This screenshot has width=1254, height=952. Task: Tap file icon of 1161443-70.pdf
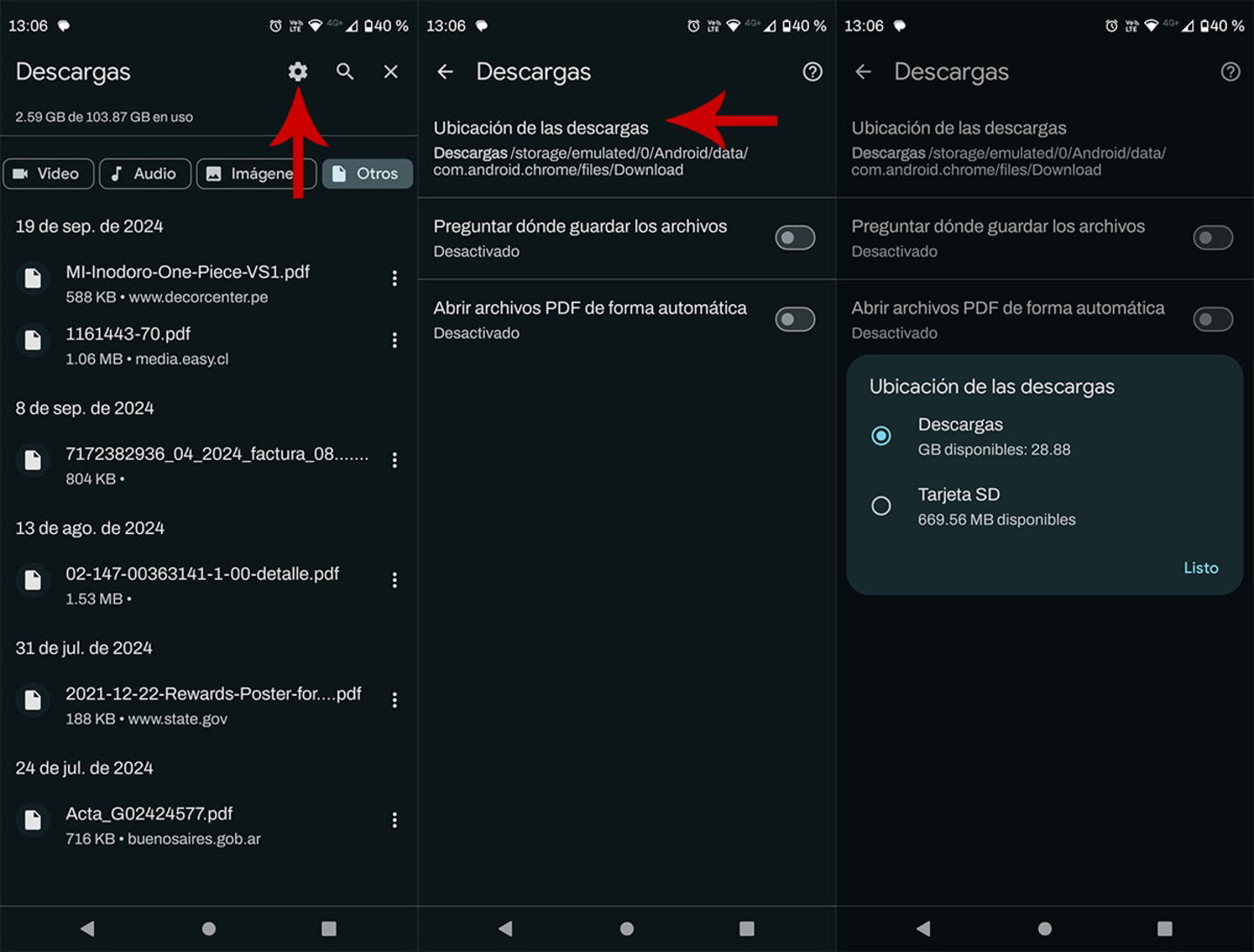pos(33,341)
